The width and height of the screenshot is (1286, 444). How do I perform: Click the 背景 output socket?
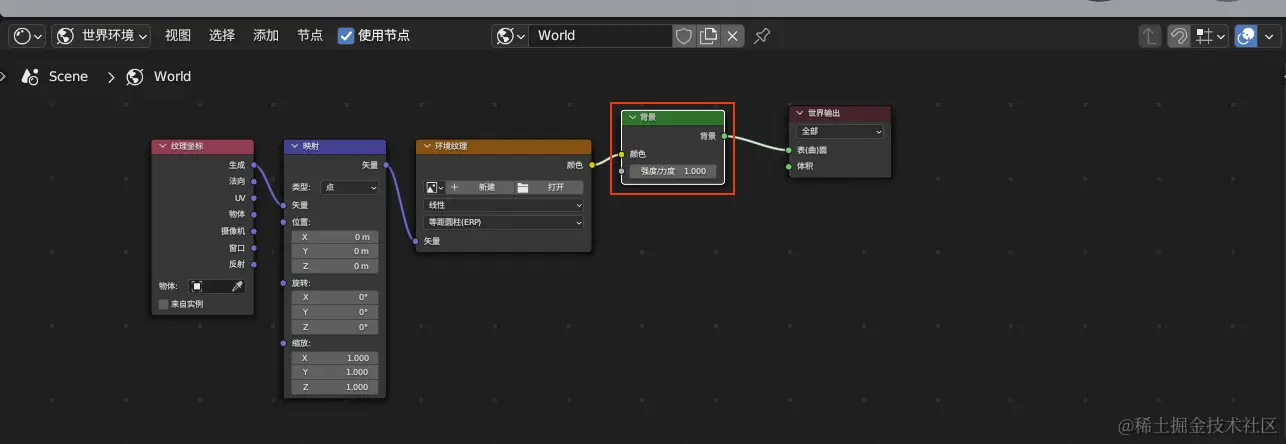(724, 136)
